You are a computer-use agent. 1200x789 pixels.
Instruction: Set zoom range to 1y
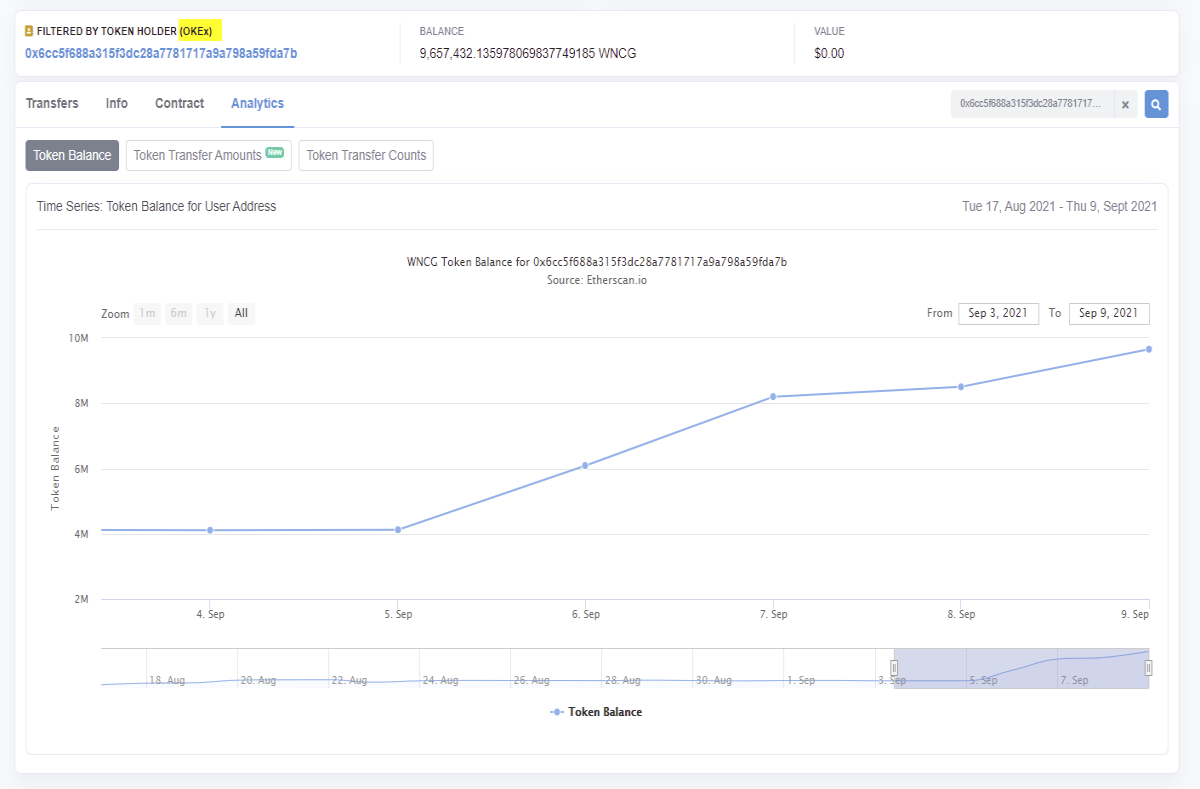click(210, 313)
